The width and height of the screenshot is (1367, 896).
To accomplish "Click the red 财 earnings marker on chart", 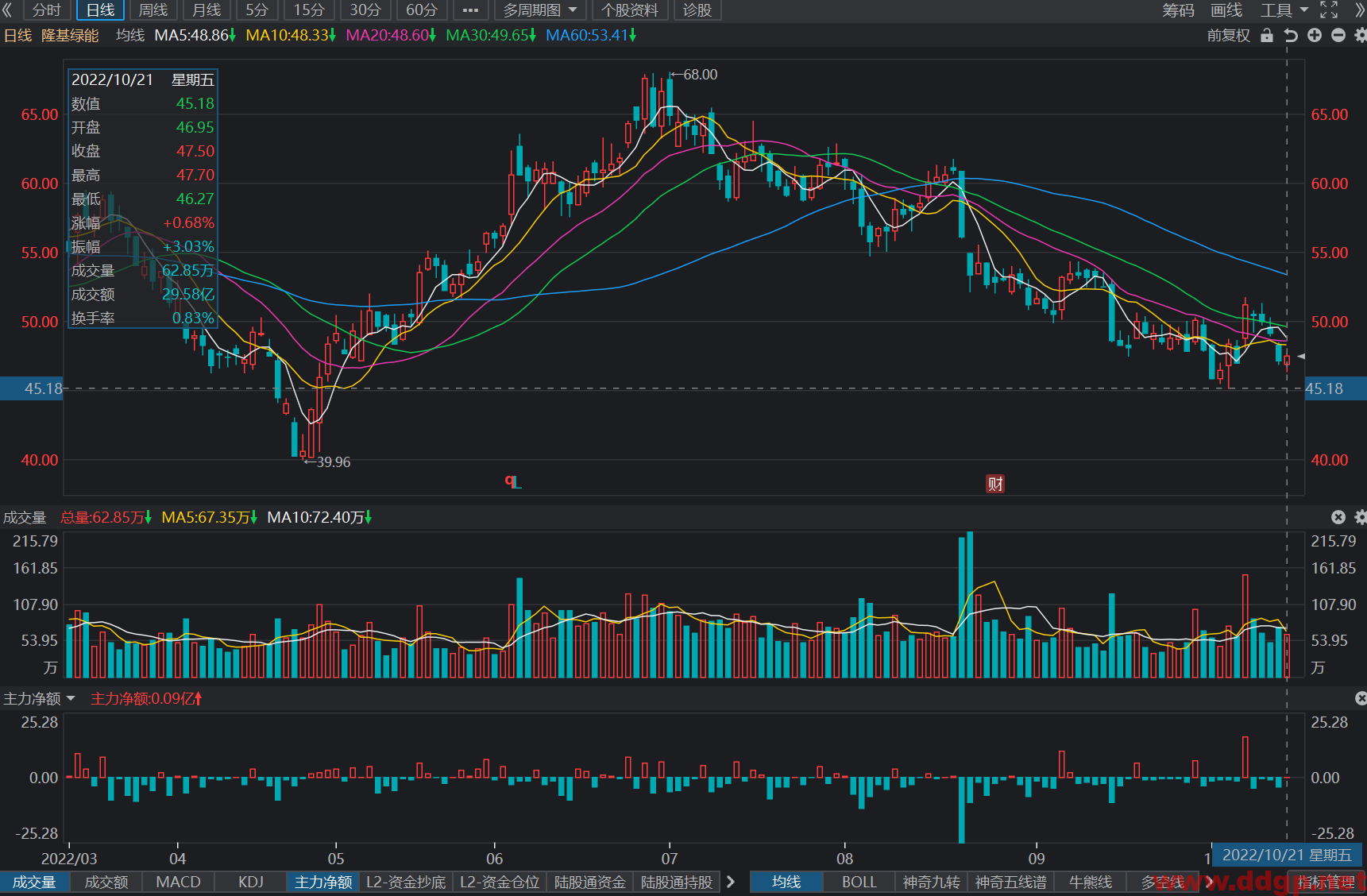I will coord(995,484).
